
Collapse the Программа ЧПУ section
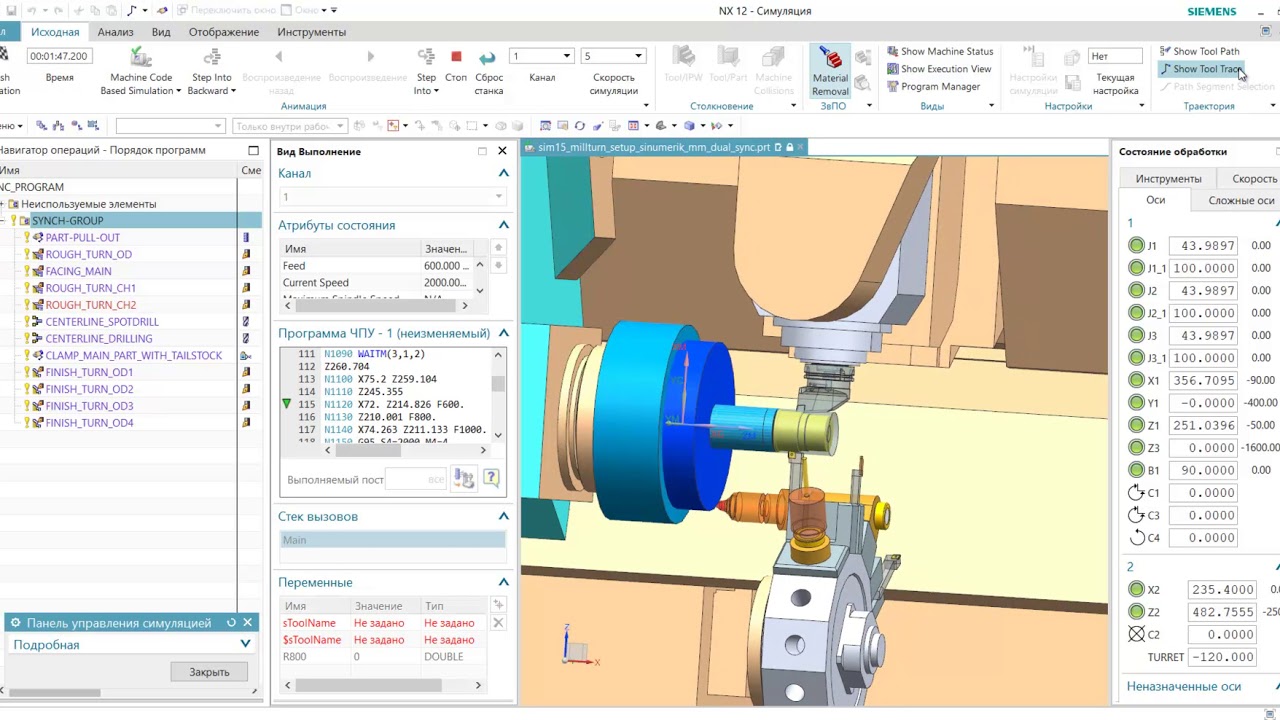pyautogui.click(x=503, y=333)
